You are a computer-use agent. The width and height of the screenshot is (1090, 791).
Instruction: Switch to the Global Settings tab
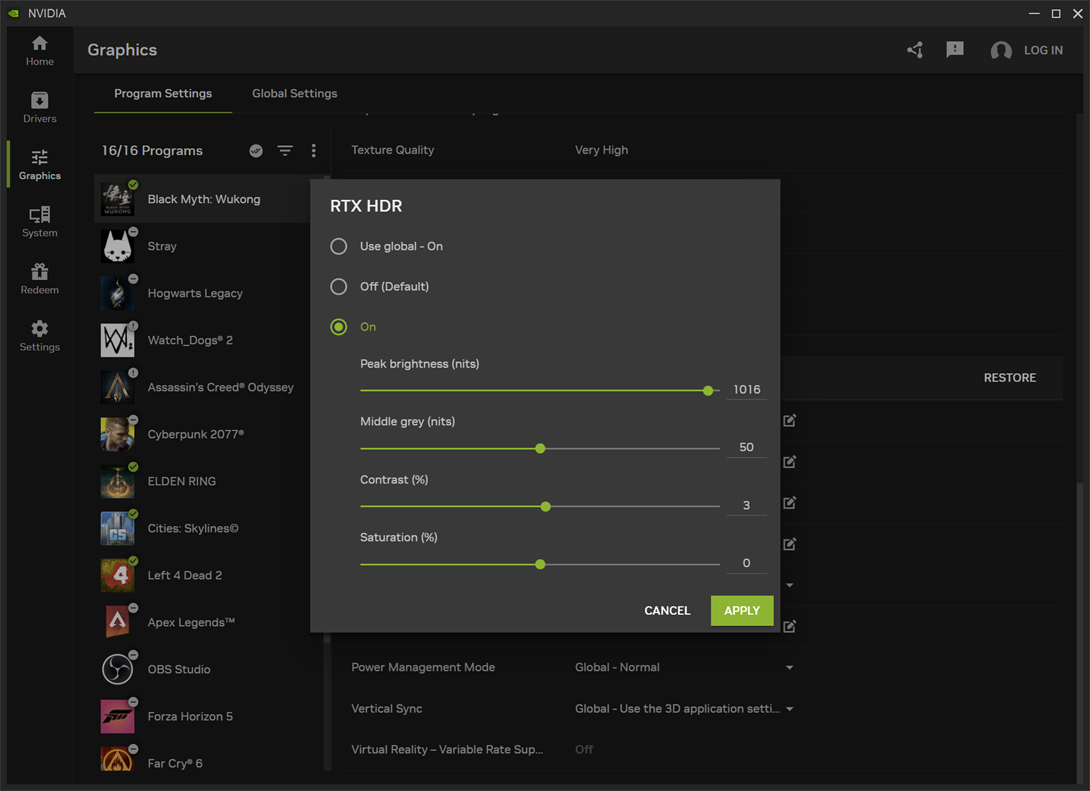click(294, 93)
